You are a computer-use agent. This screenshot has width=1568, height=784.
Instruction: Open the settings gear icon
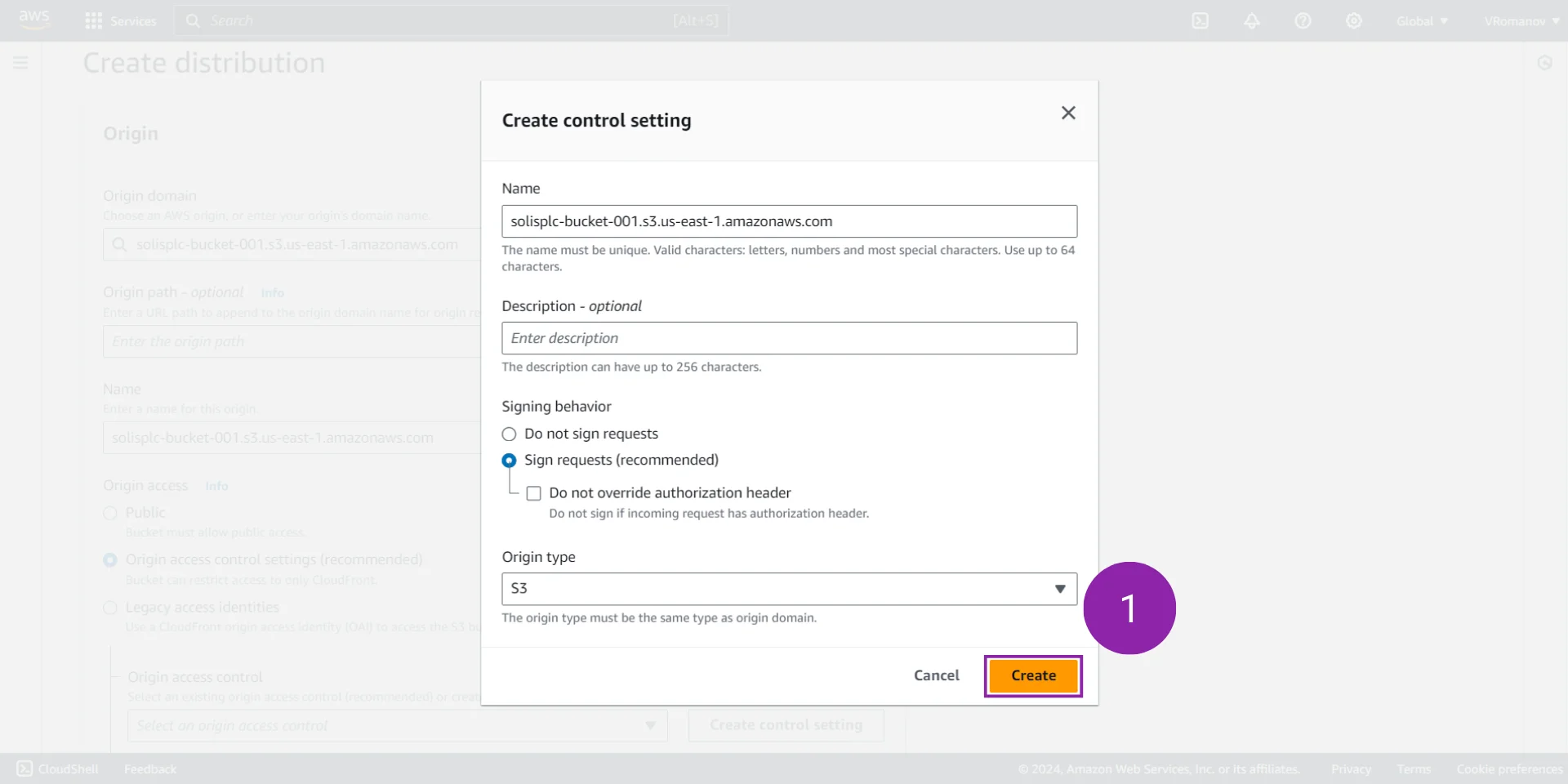pos(1354,21)
